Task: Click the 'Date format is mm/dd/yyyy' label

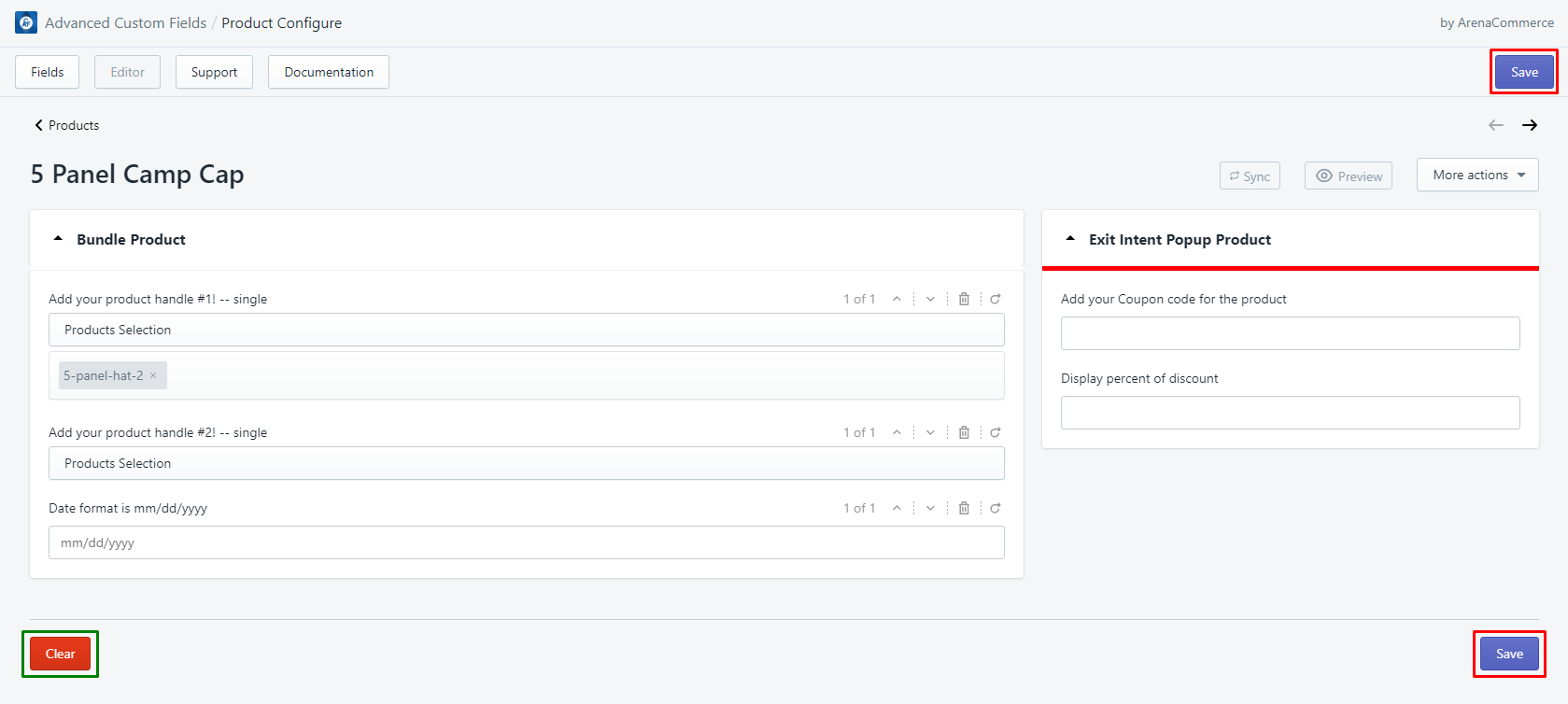Action: coord(128,508)
